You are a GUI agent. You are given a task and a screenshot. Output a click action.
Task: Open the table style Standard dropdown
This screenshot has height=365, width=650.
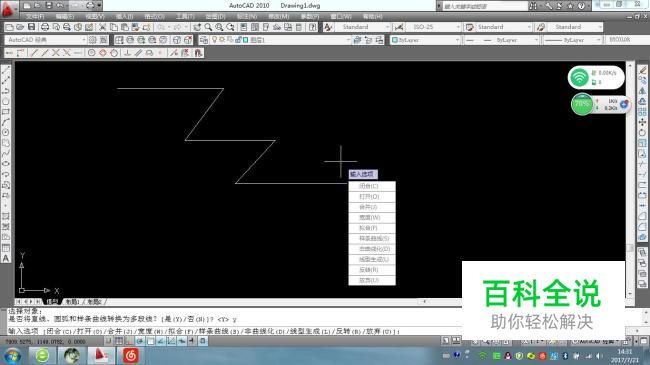coord(503,27)
